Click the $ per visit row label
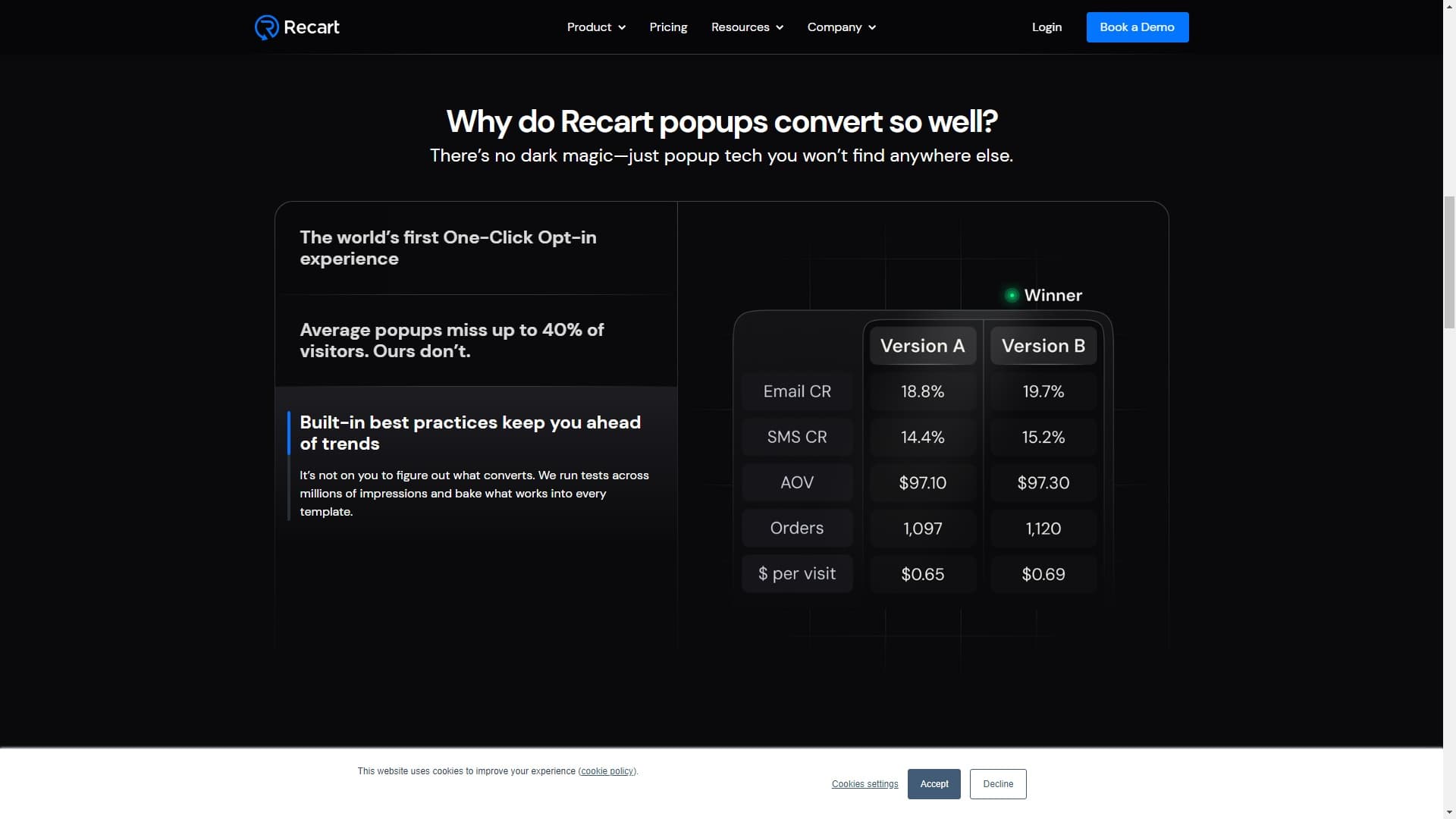 (797, 573)
